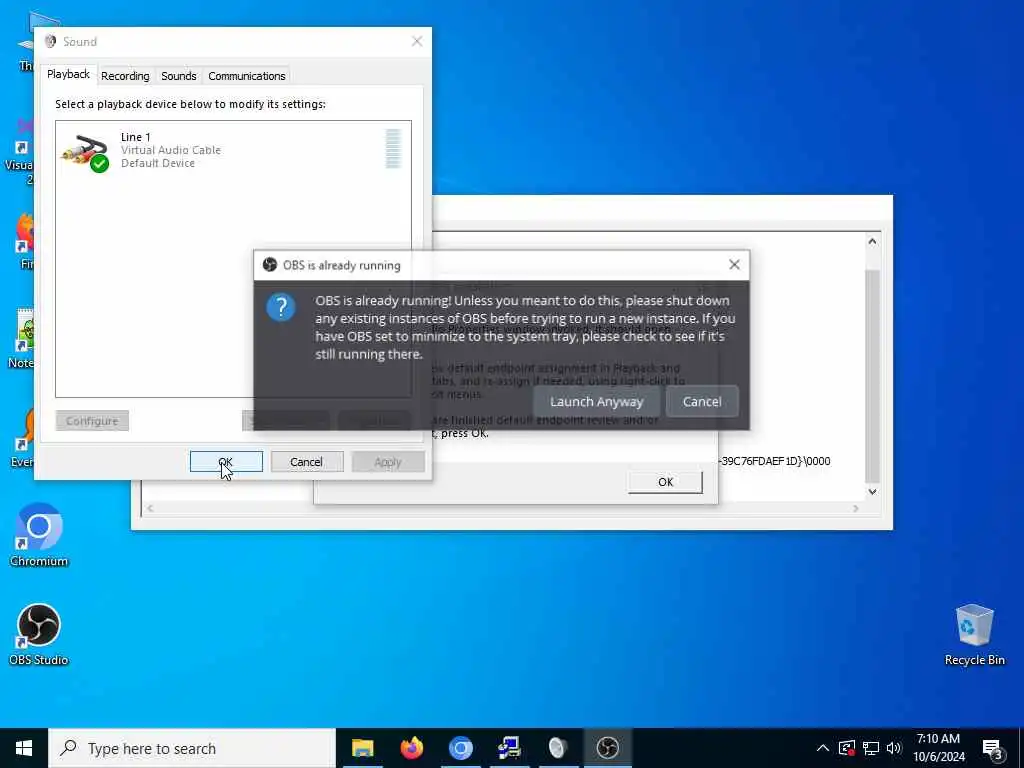The height and width of the screenshot is (768, 1024).
Task: Switch to the Recording tab in Sound
Action: tap(125, 76)
